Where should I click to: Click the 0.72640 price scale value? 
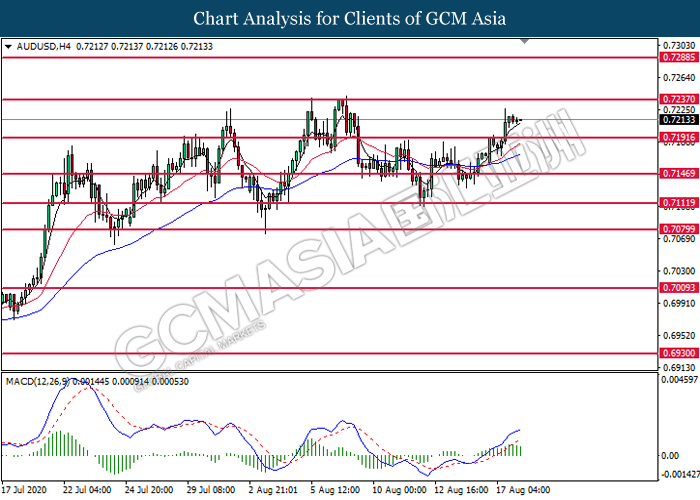679,78
